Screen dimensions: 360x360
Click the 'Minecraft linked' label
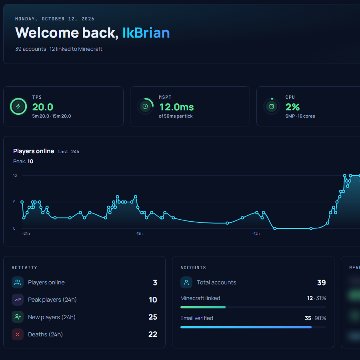click(200, 298)
